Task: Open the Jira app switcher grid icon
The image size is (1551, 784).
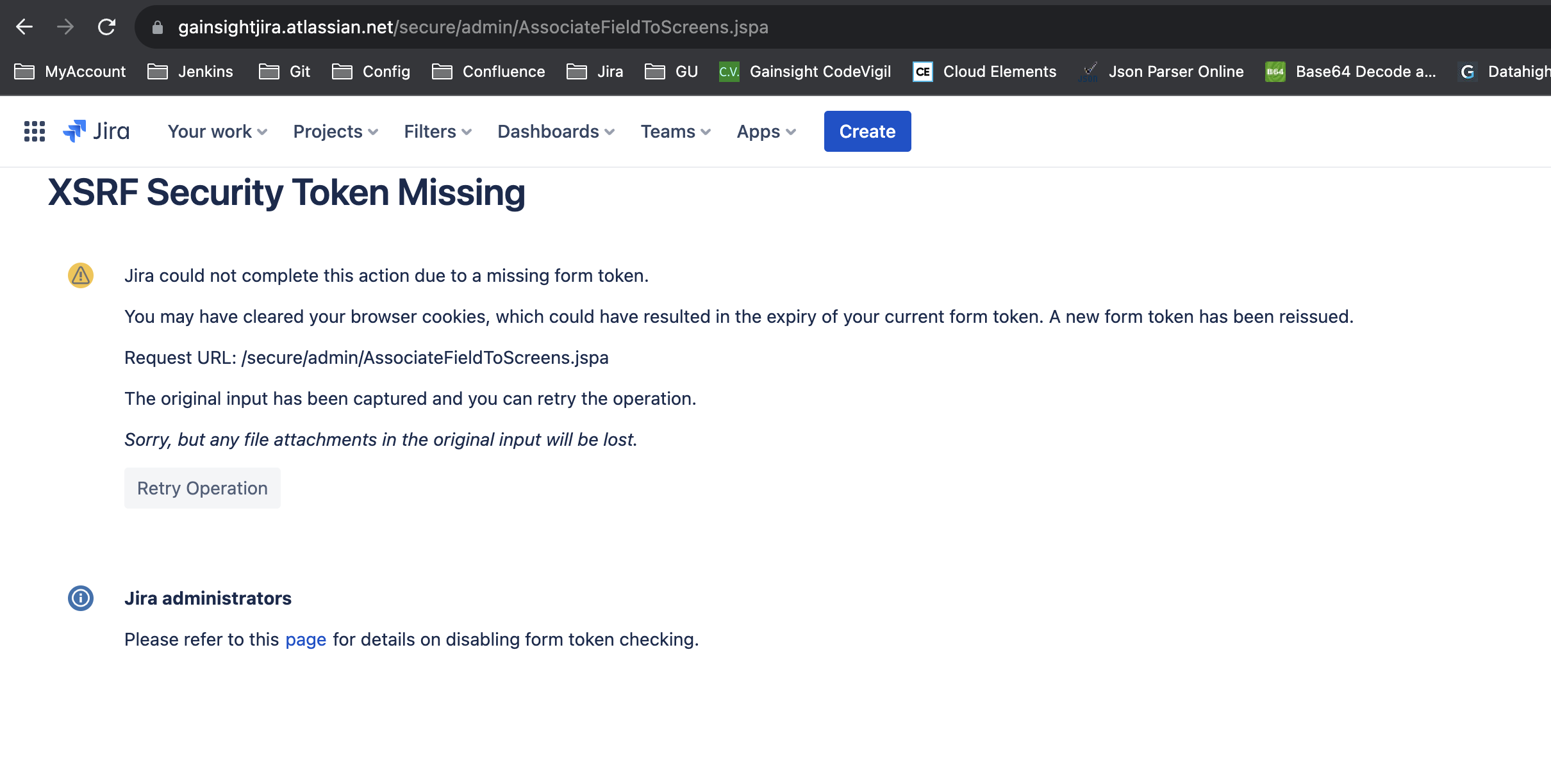Action: pos(35,131)
